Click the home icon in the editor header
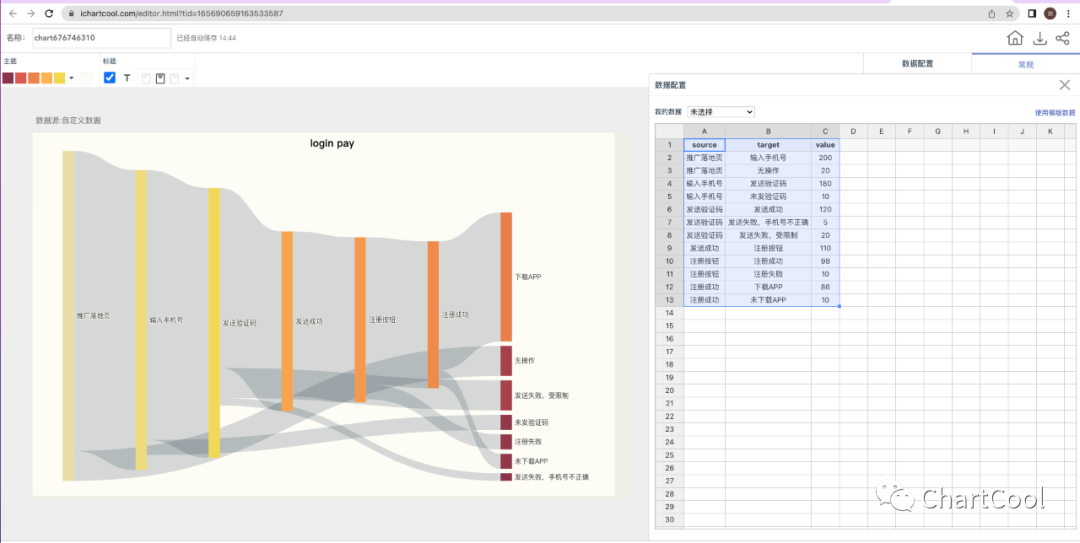The image size is (1080, 543). (1015, 38)
